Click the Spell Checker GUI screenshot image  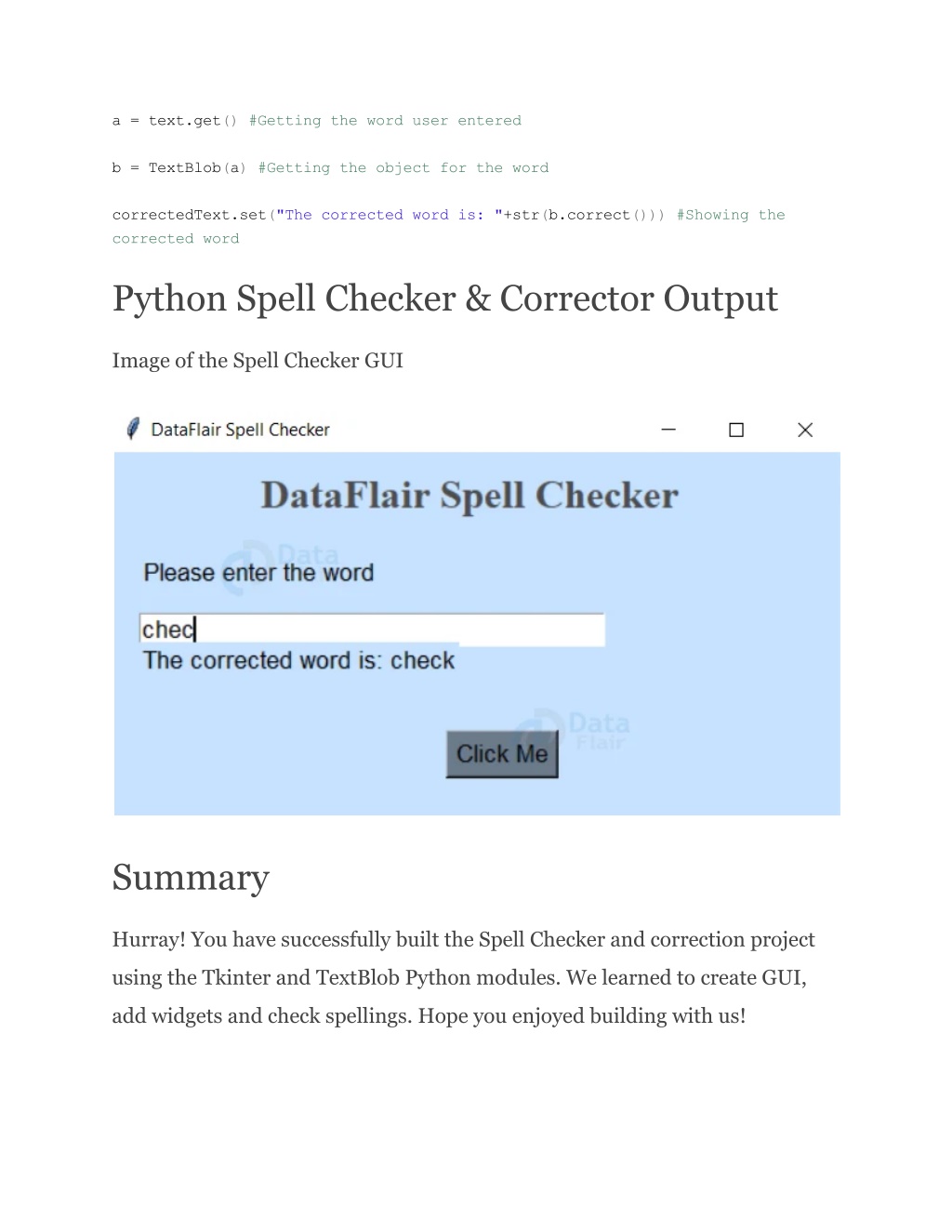click(477, 613)
